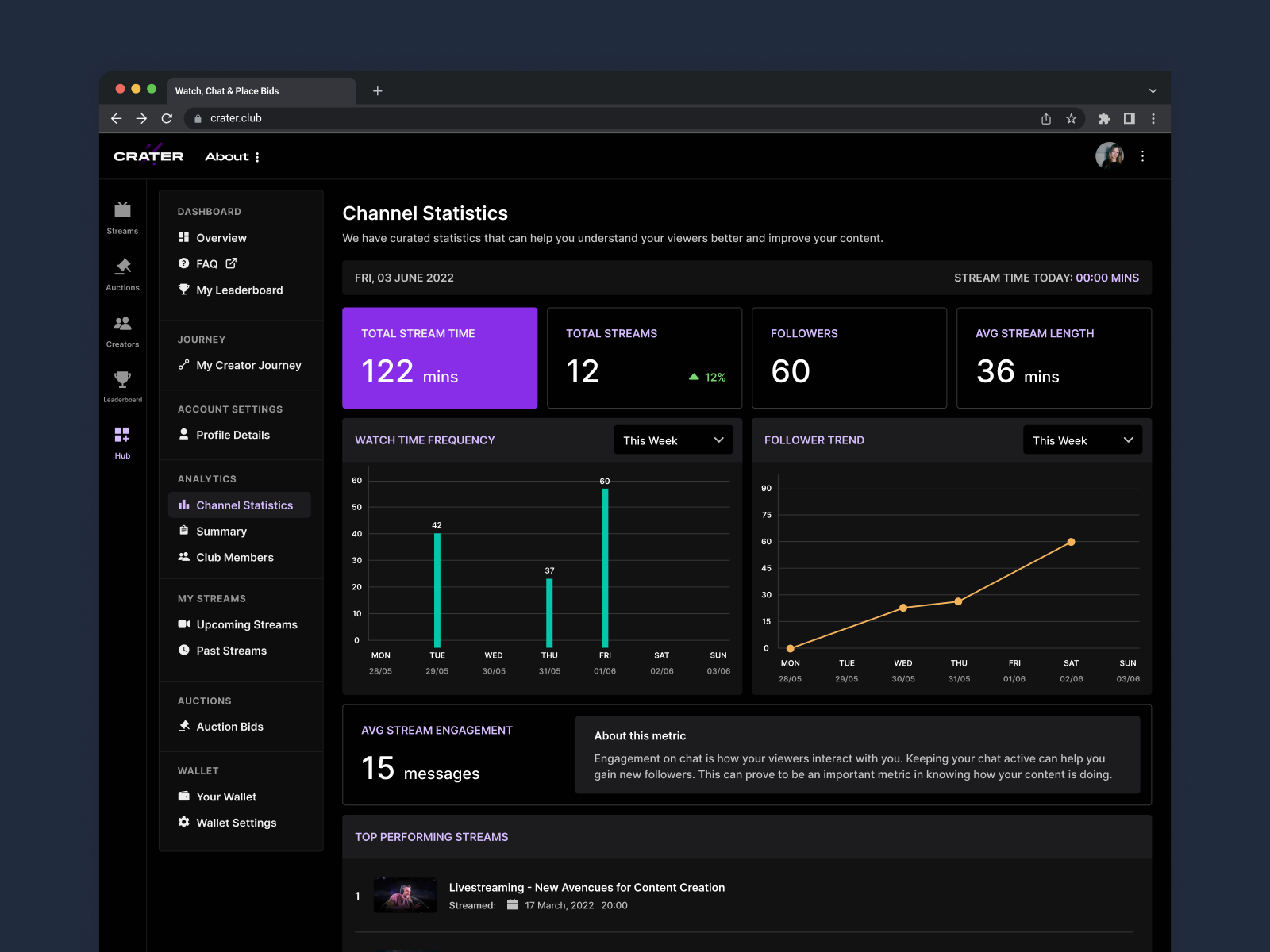Select the Followers stat card
Screen dimensions: 1270x952
(849, 358)
